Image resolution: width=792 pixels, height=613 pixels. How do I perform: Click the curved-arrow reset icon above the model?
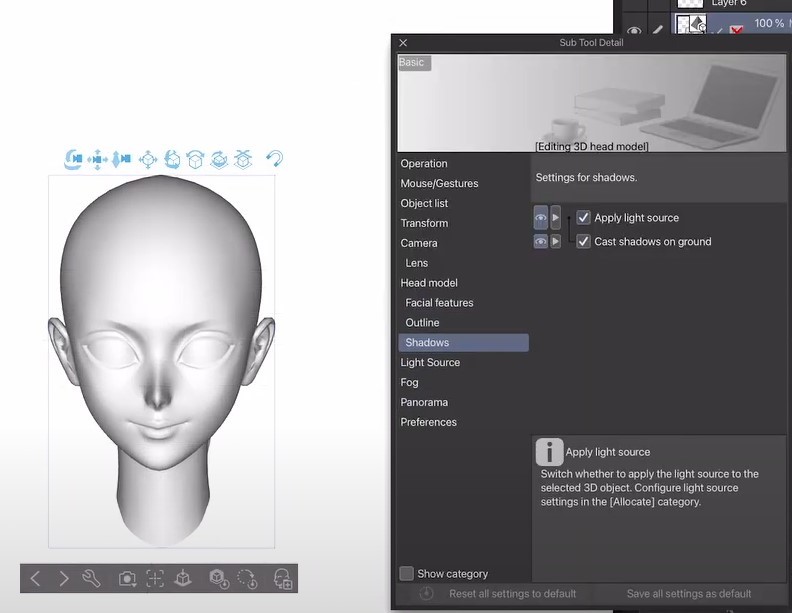coord(274,159)
